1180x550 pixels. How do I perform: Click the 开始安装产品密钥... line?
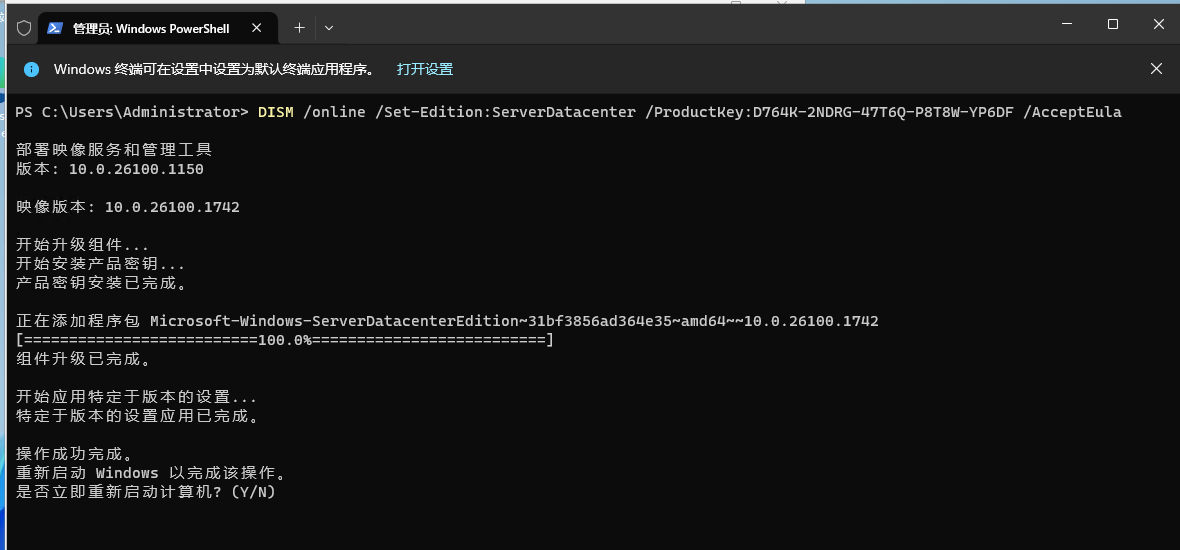(100, 264)
